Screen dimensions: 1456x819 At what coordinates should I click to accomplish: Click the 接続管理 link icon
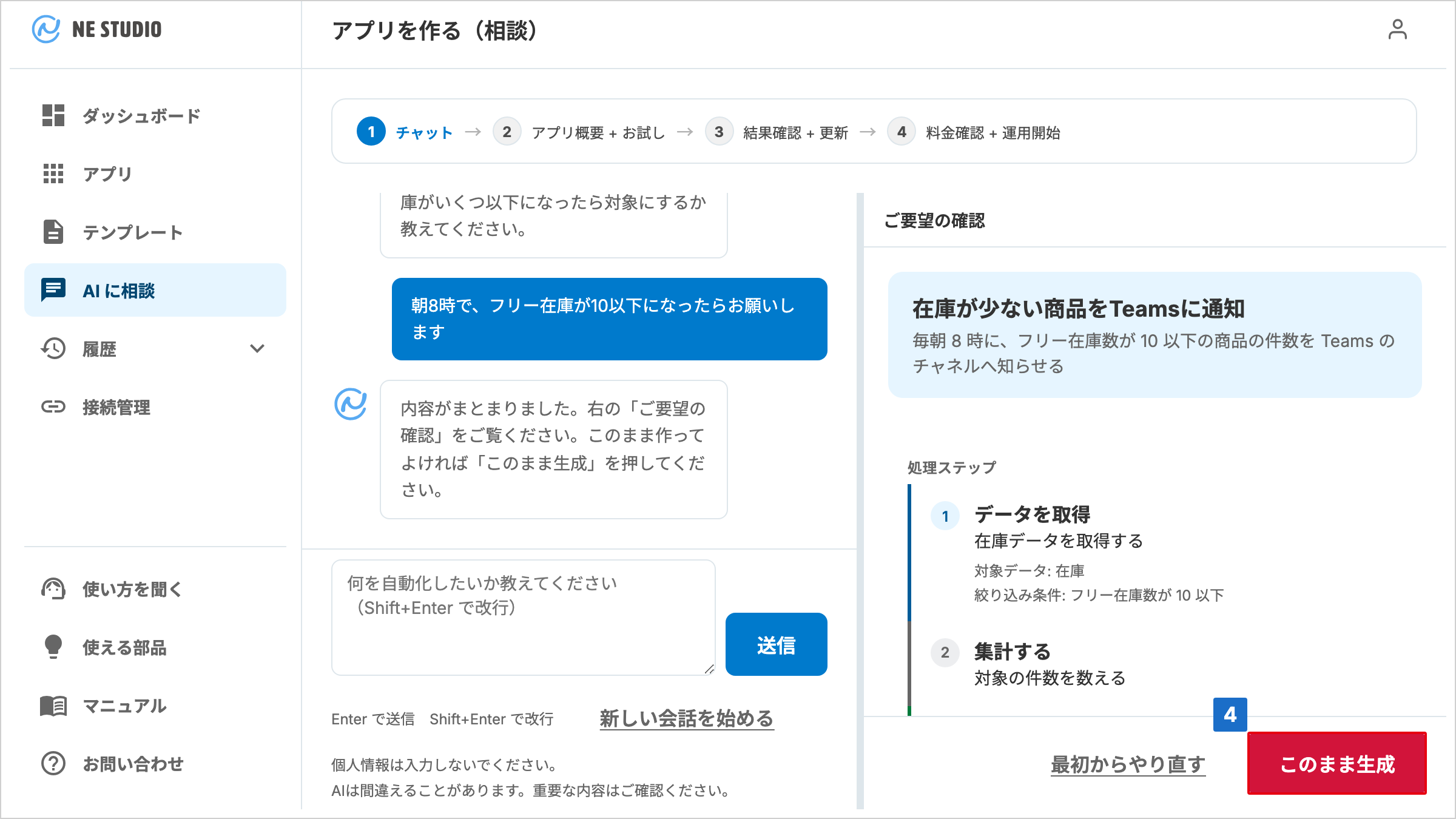pos(53,406)
